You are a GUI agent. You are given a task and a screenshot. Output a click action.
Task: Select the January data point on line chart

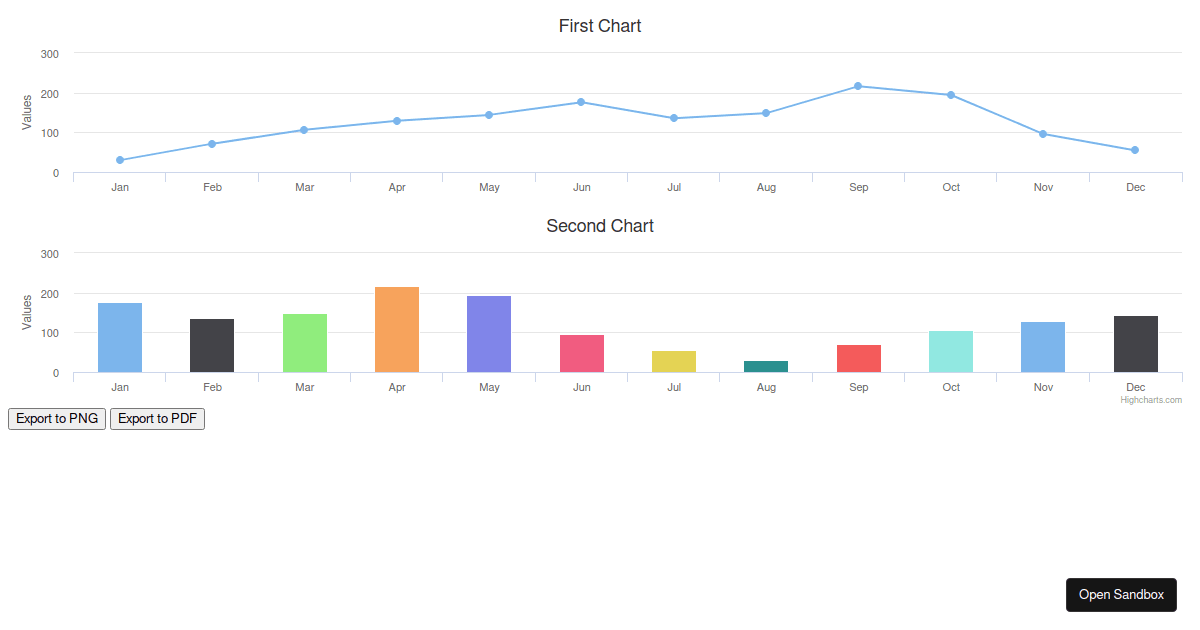[120, 160]
